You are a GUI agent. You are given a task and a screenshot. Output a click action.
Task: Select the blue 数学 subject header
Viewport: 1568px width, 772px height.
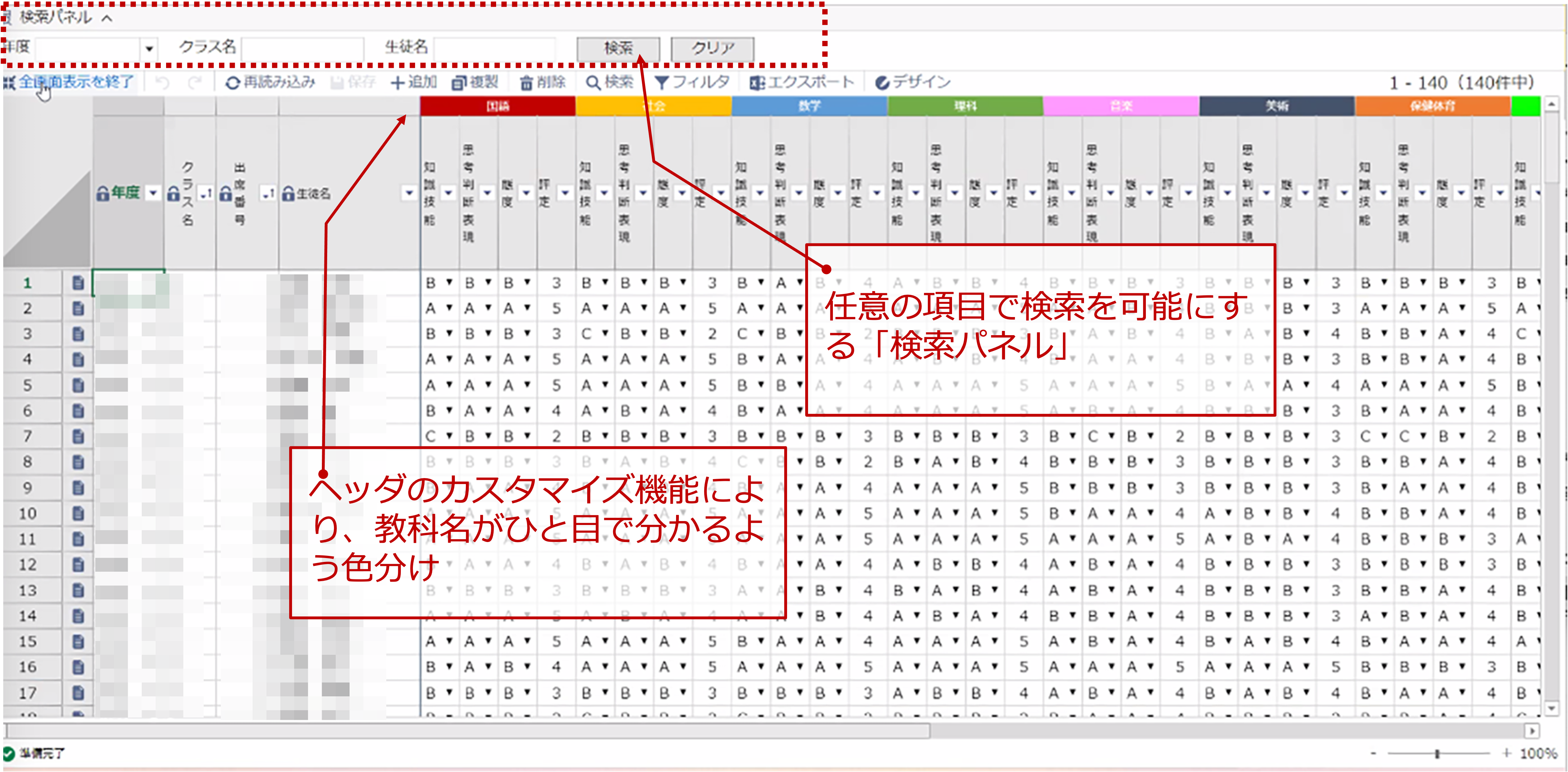pyautogui.click(x=809, y=106)
